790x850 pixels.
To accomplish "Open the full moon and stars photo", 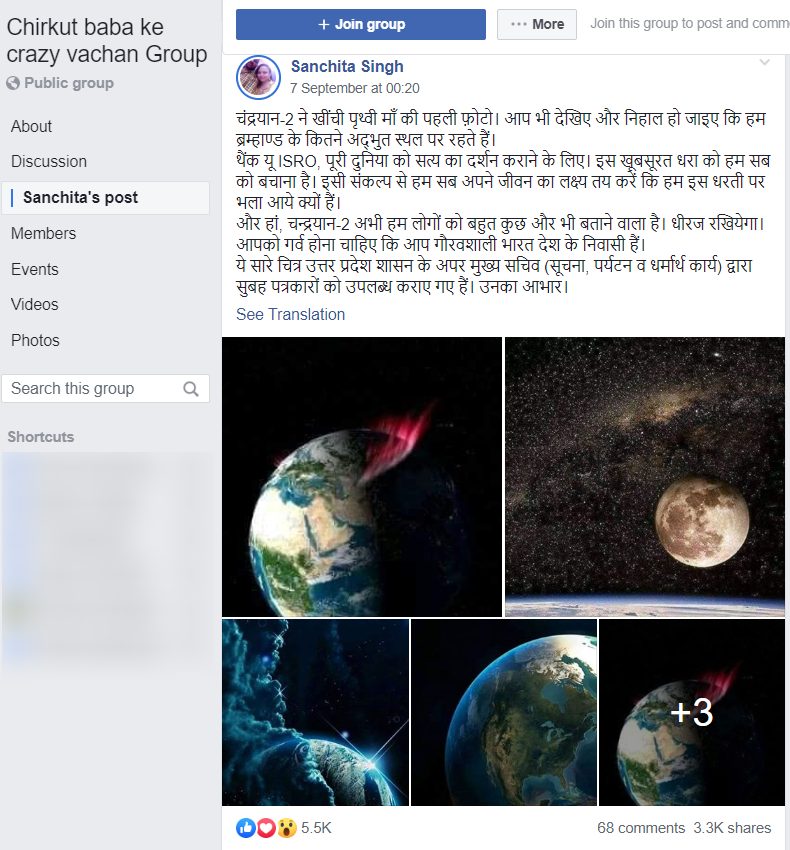I will point(645,476).
